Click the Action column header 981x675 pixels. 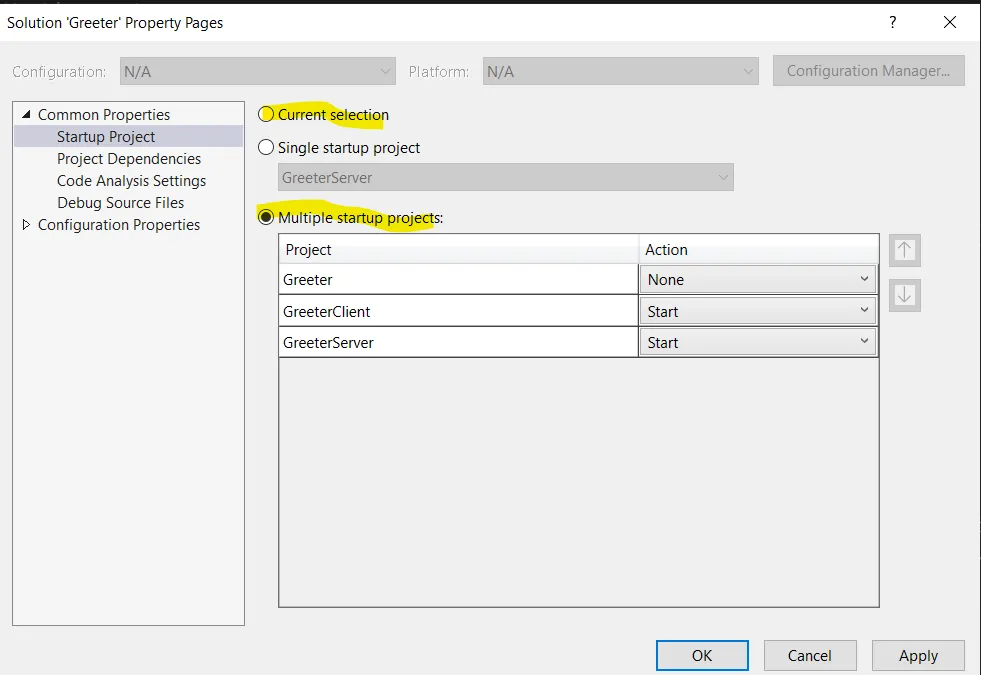click(758, 249)
